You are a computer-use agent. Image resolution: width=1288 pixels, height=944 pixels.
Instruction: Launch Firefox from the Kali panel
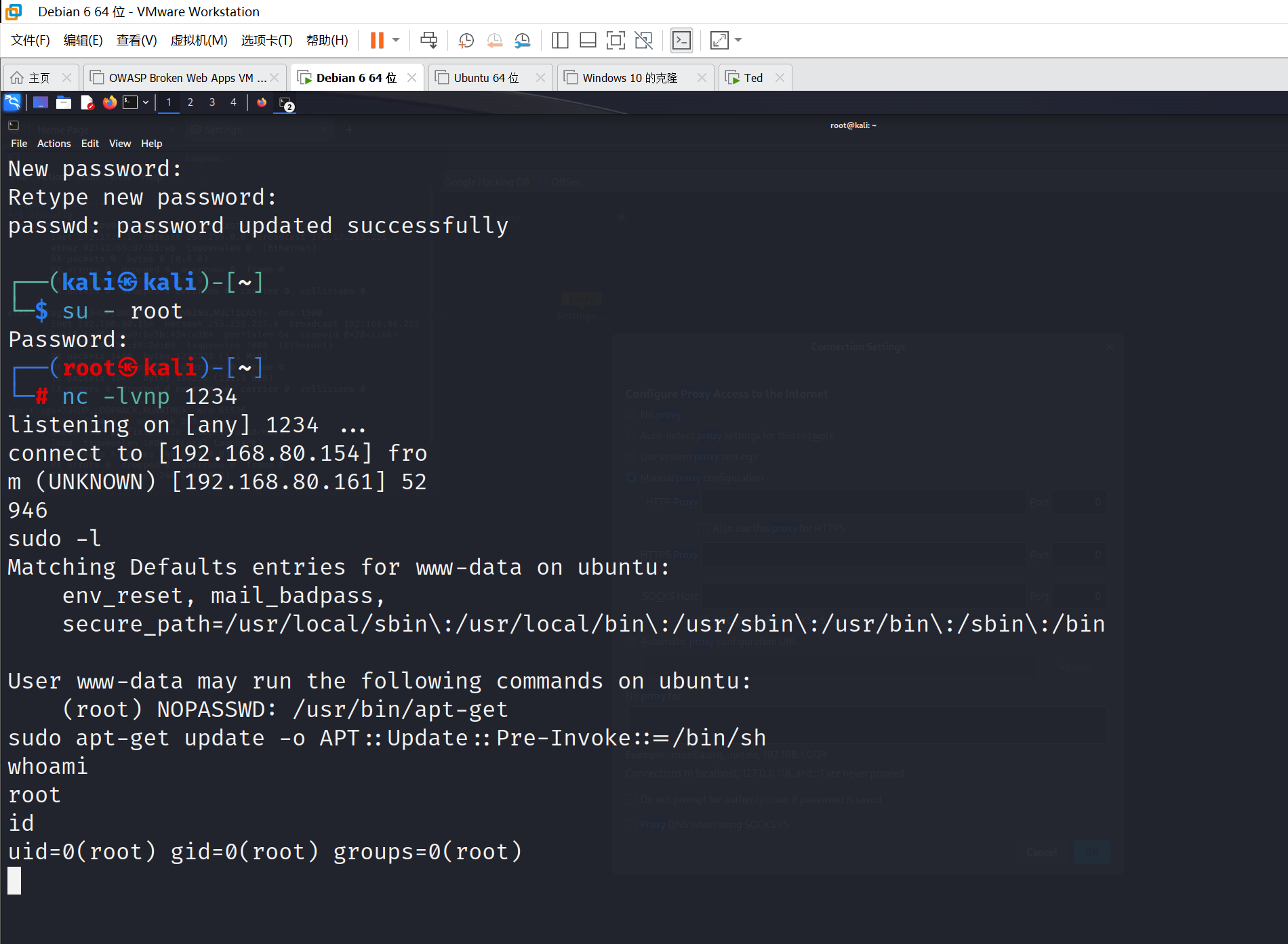pyautogui.click(x=110, y=102)
